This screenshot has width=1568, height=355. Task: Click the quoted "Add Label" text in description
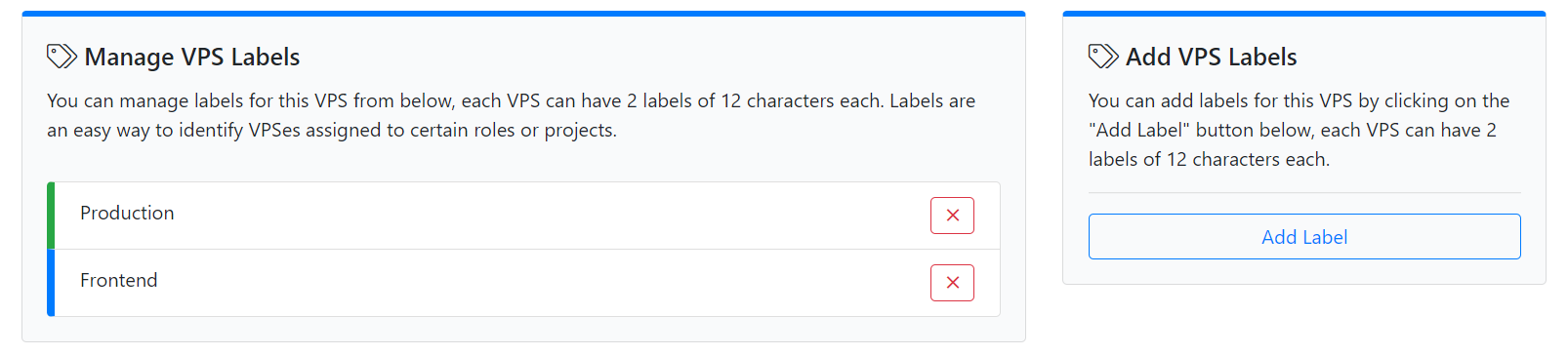click(1138, 130)
